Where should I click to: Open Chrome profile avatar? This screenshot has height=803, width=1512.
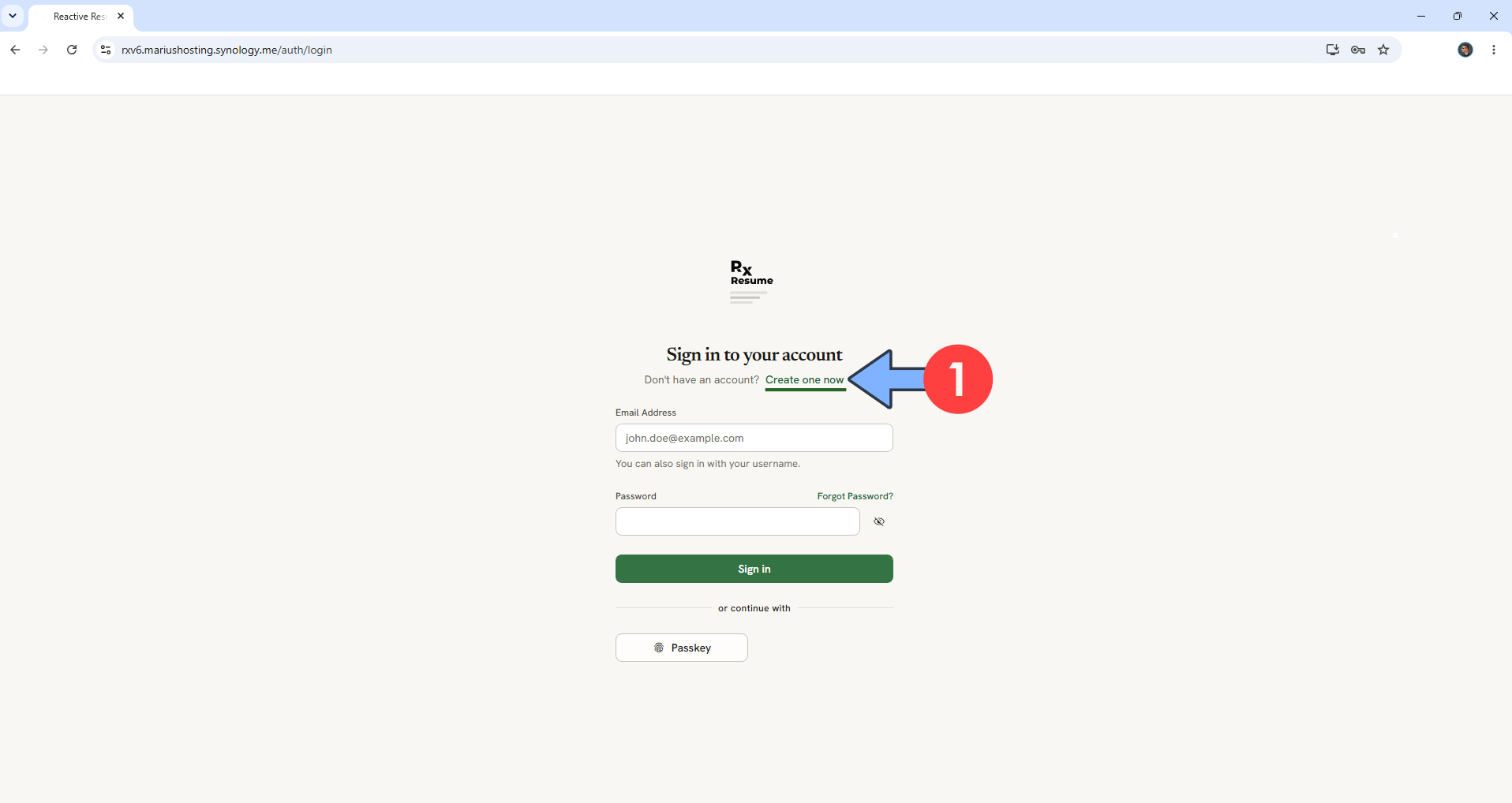click(x=1465, y=50)
